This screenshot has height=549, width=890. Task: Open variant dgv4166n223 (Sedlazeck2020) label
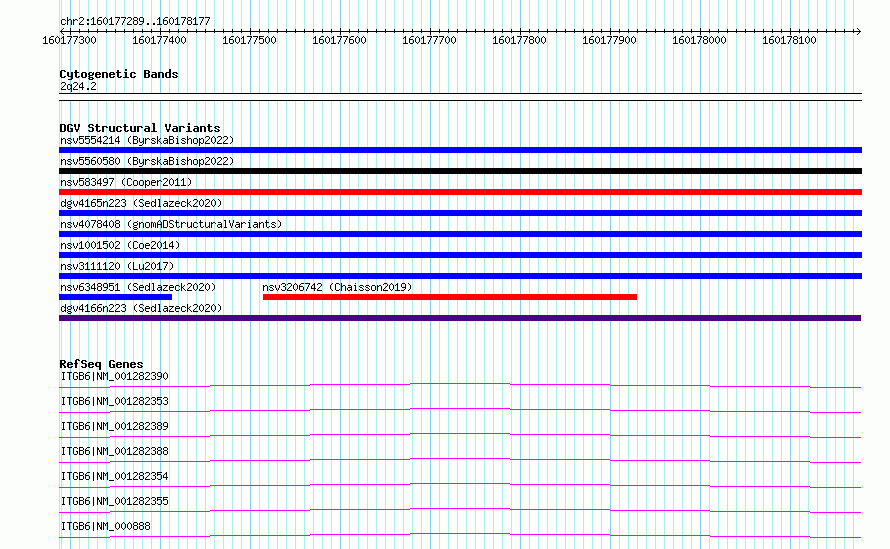click(141, 308)
